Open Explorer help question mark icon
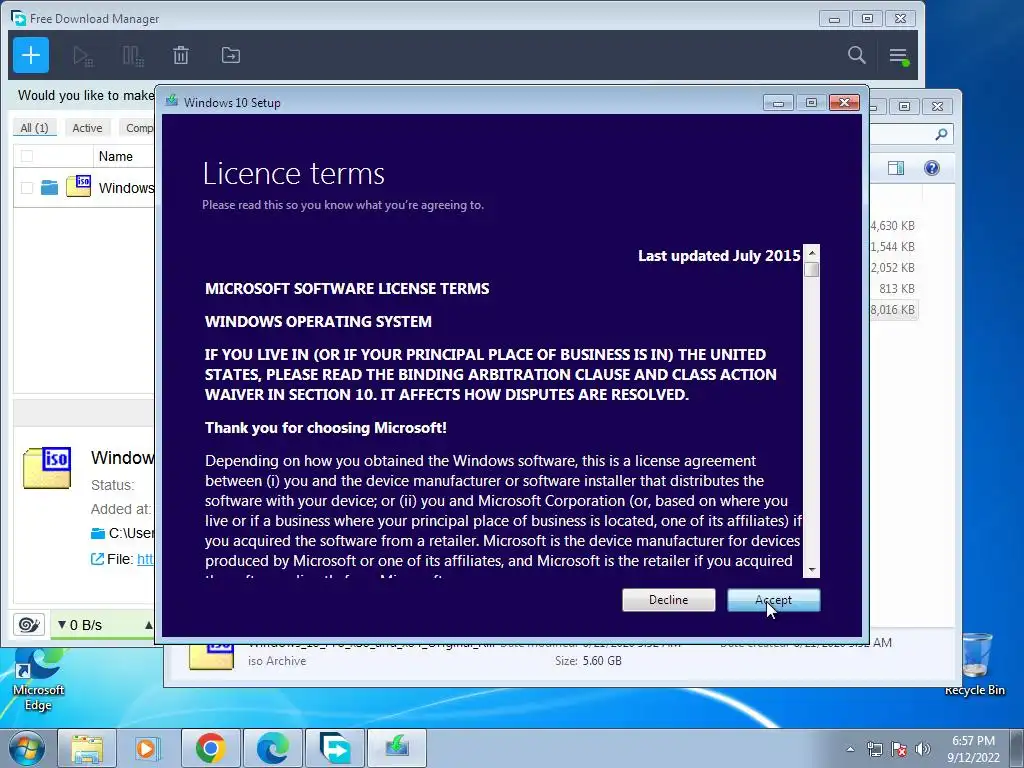 click(932, 168)
